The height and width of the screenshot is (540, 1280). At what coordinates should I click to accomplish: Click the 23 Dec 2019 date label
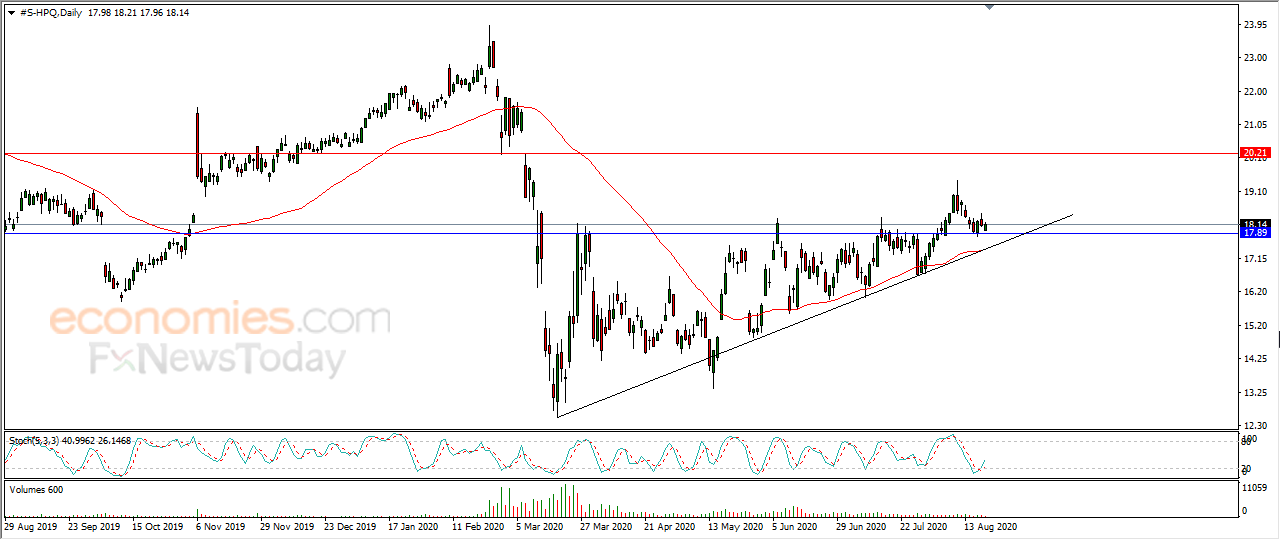pos(352,525)
